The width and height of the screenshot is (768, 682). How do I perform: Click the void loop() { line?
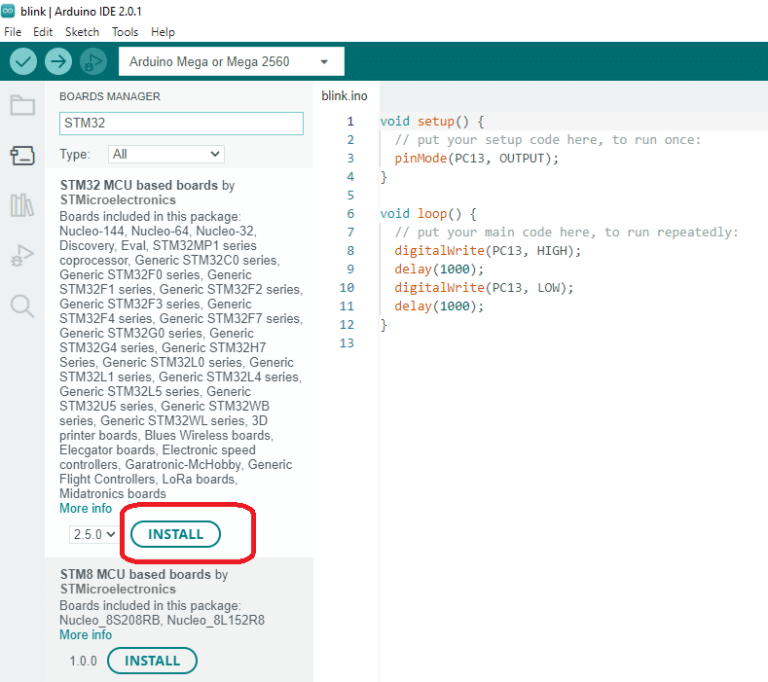tap(428, 214)
